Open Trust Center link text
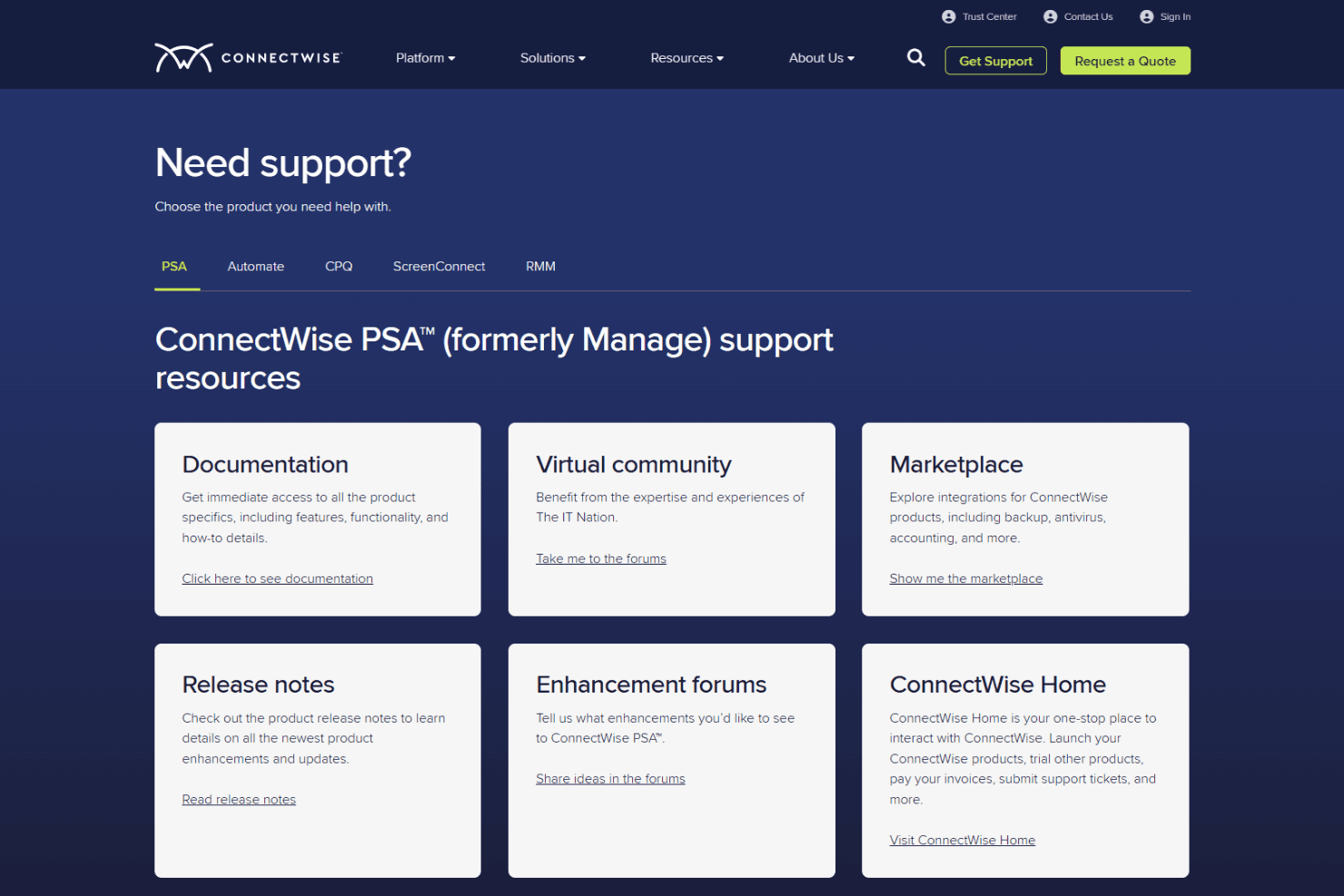 click(990, 16)
